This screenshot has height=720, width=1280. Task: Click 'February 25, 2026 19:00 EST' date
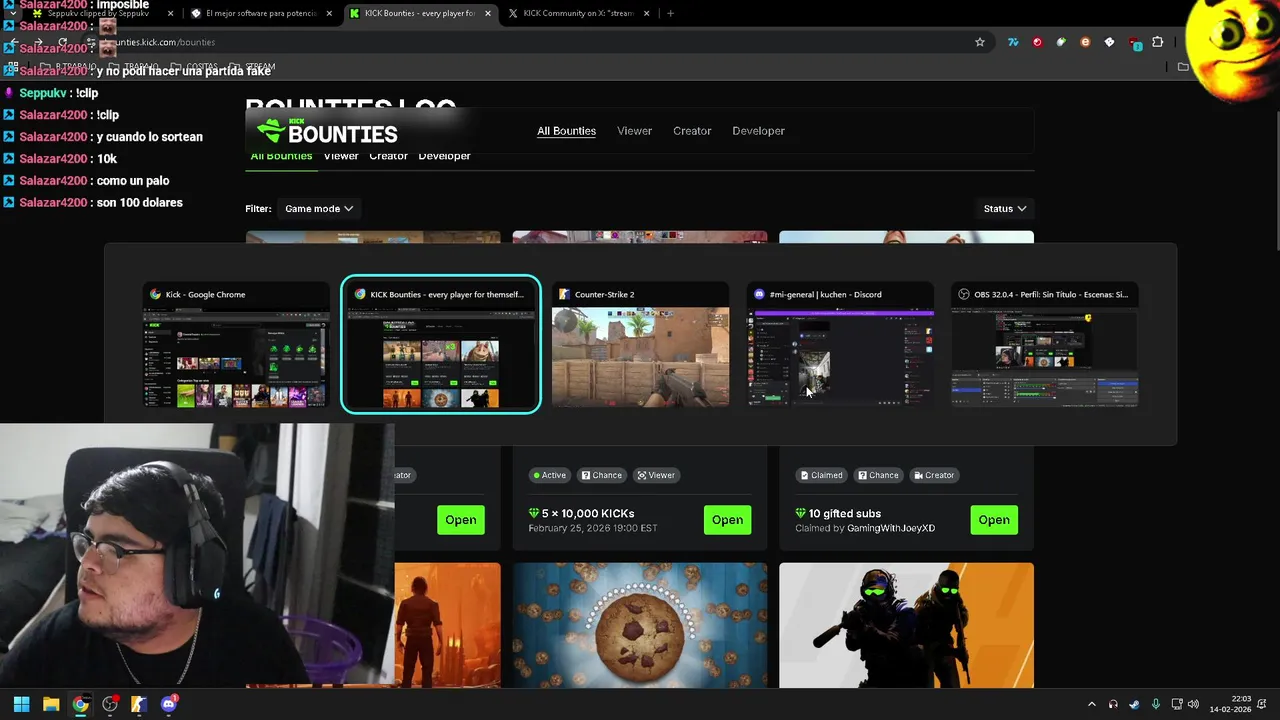click(x=593, y=528)
